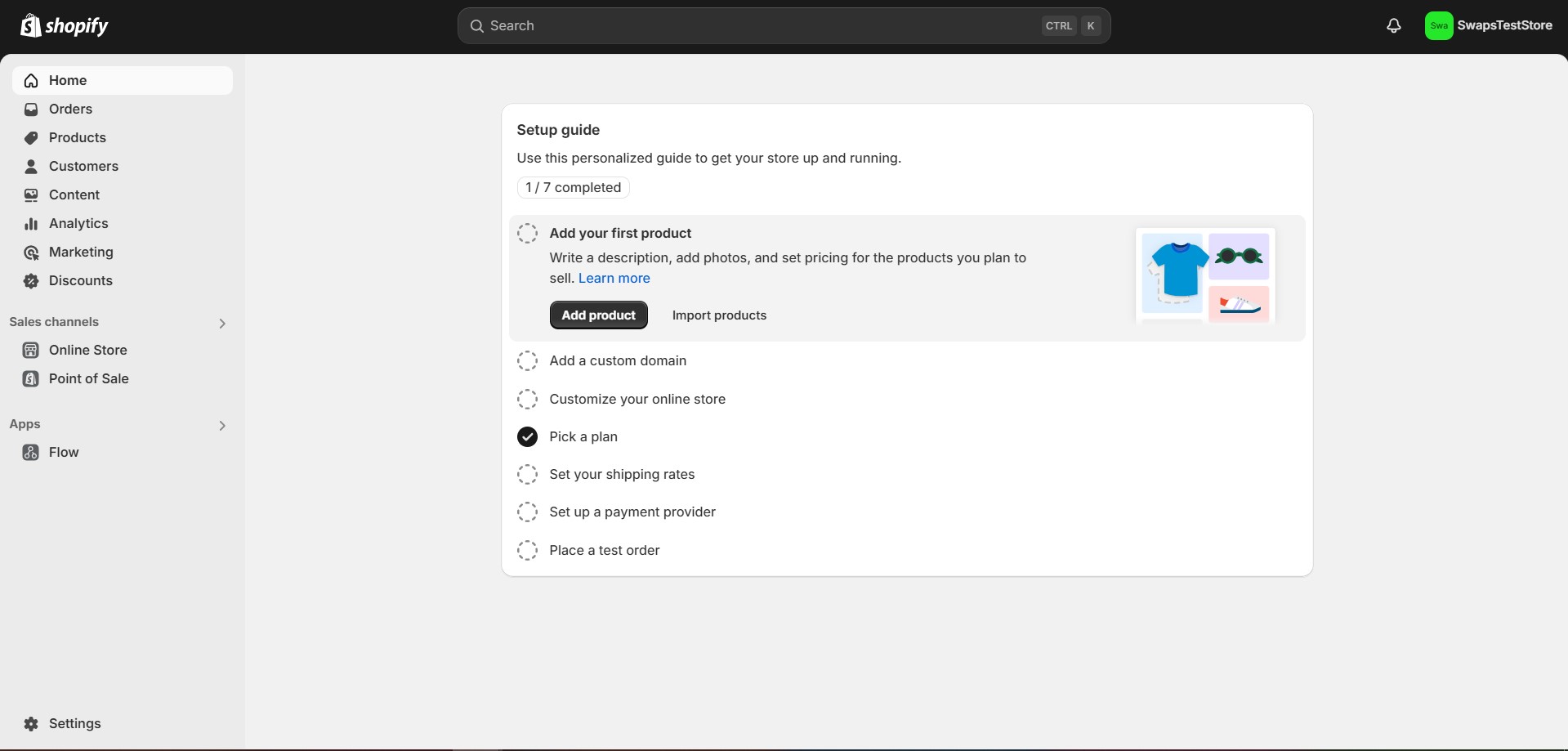Expand 'Set your shipping rates' step
The height and width of the screenshot is (751, 1568).
coord(622,474)
